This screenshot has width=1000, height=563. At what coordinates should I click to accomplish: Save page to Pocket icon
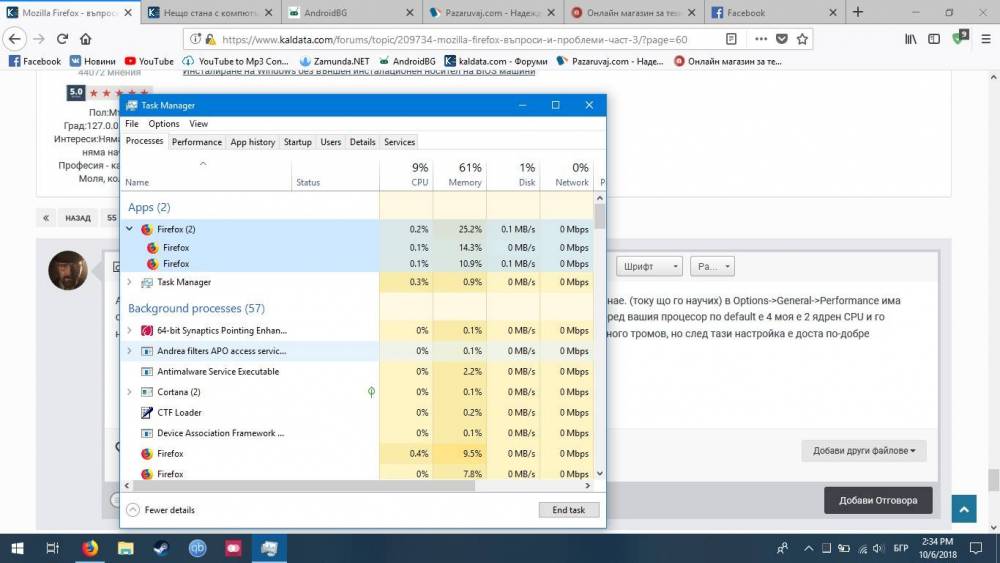click(x=781, y=39)
